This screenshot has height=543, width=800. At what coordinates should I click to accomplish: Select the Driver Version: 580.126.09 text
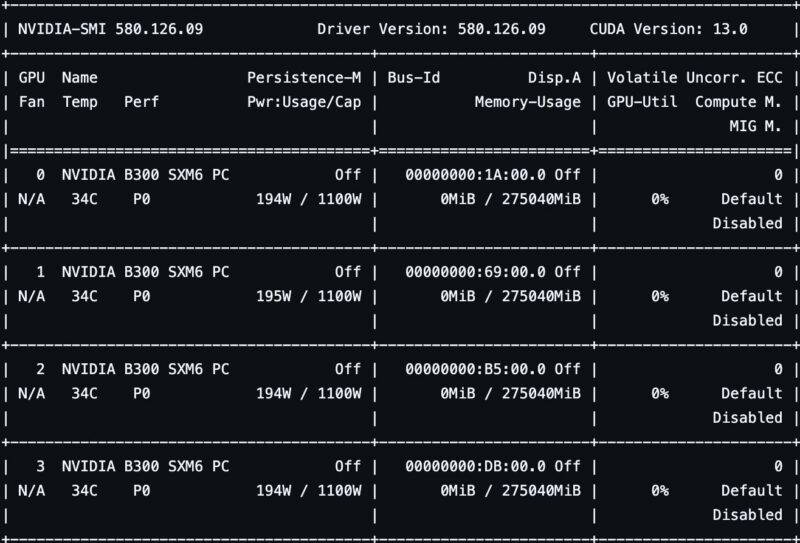[x=431, y=29]
